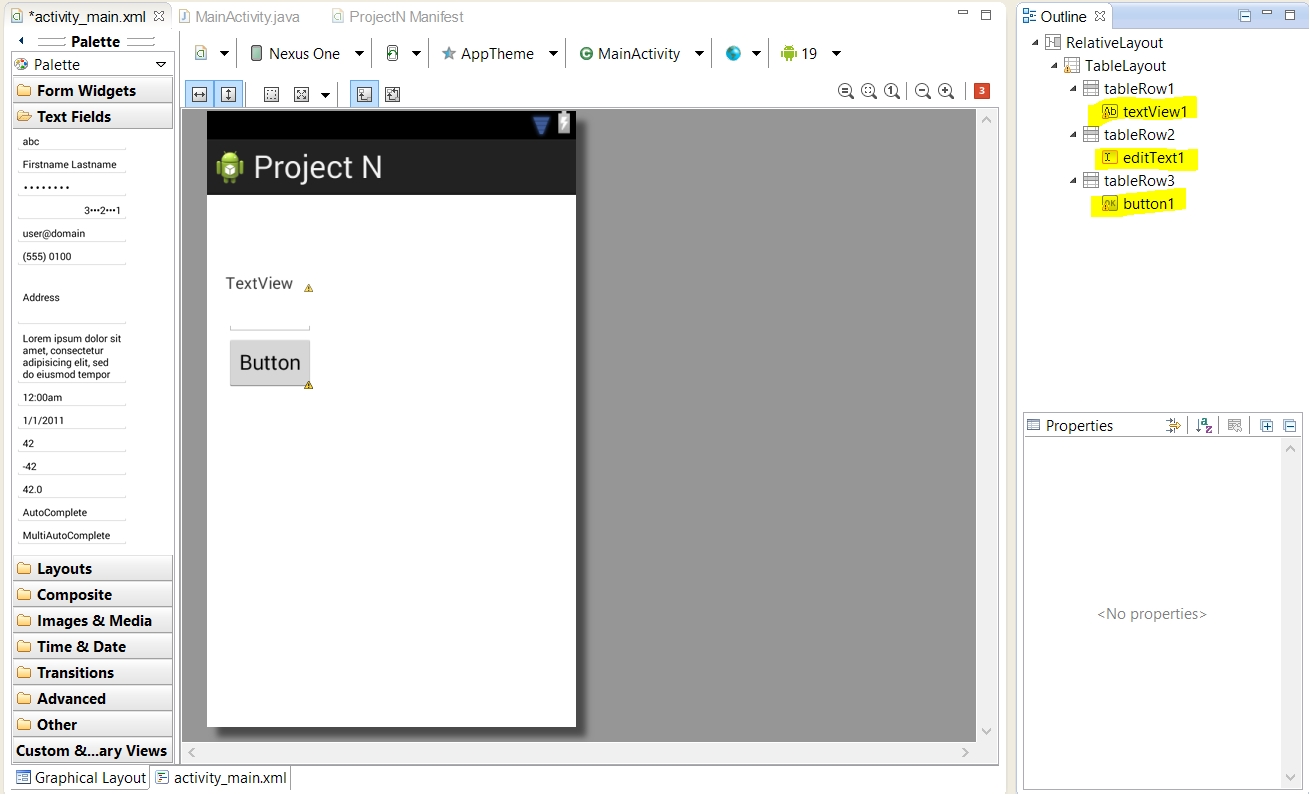Select textView1 in the Outline tree
This screenshot has height=795, width=1310.
pos(1145,112)
